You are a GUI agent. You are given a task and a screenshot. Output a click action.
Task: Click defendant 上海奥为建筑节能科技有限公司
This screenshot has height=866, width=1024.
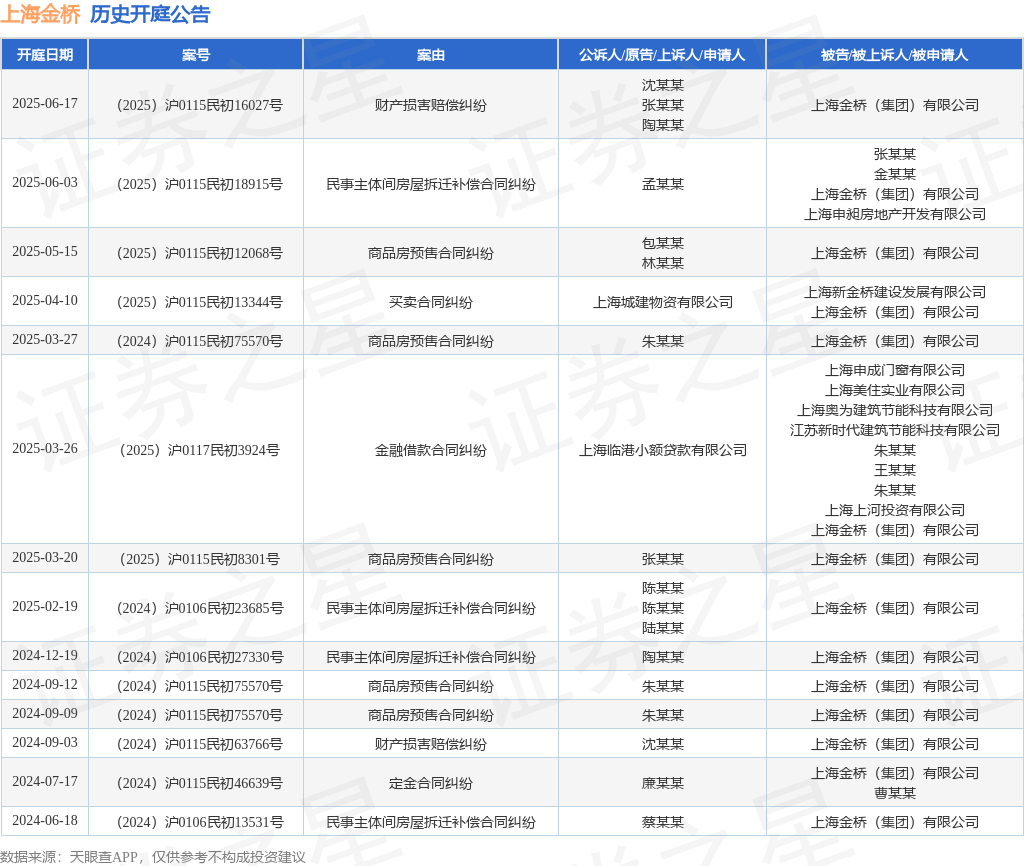895,410
